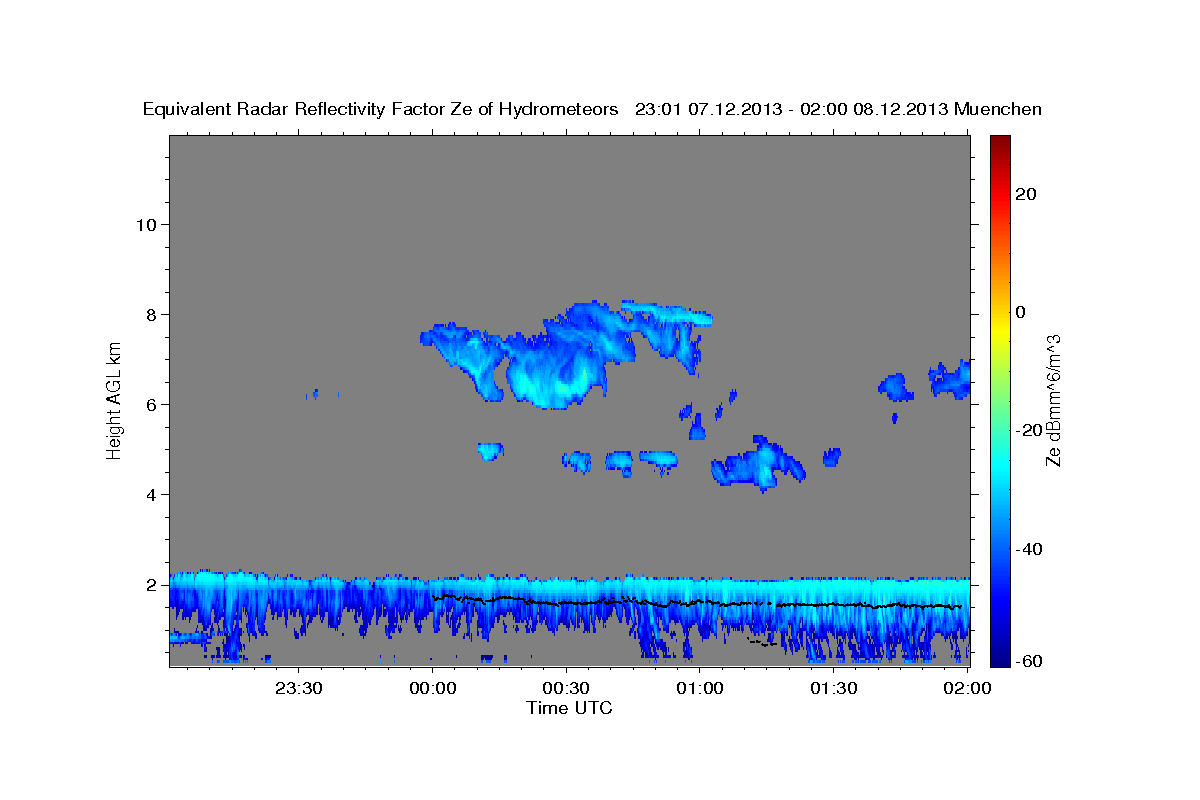
Task: Click the 'Height AGL km' axis label
Action: point(114,400)
